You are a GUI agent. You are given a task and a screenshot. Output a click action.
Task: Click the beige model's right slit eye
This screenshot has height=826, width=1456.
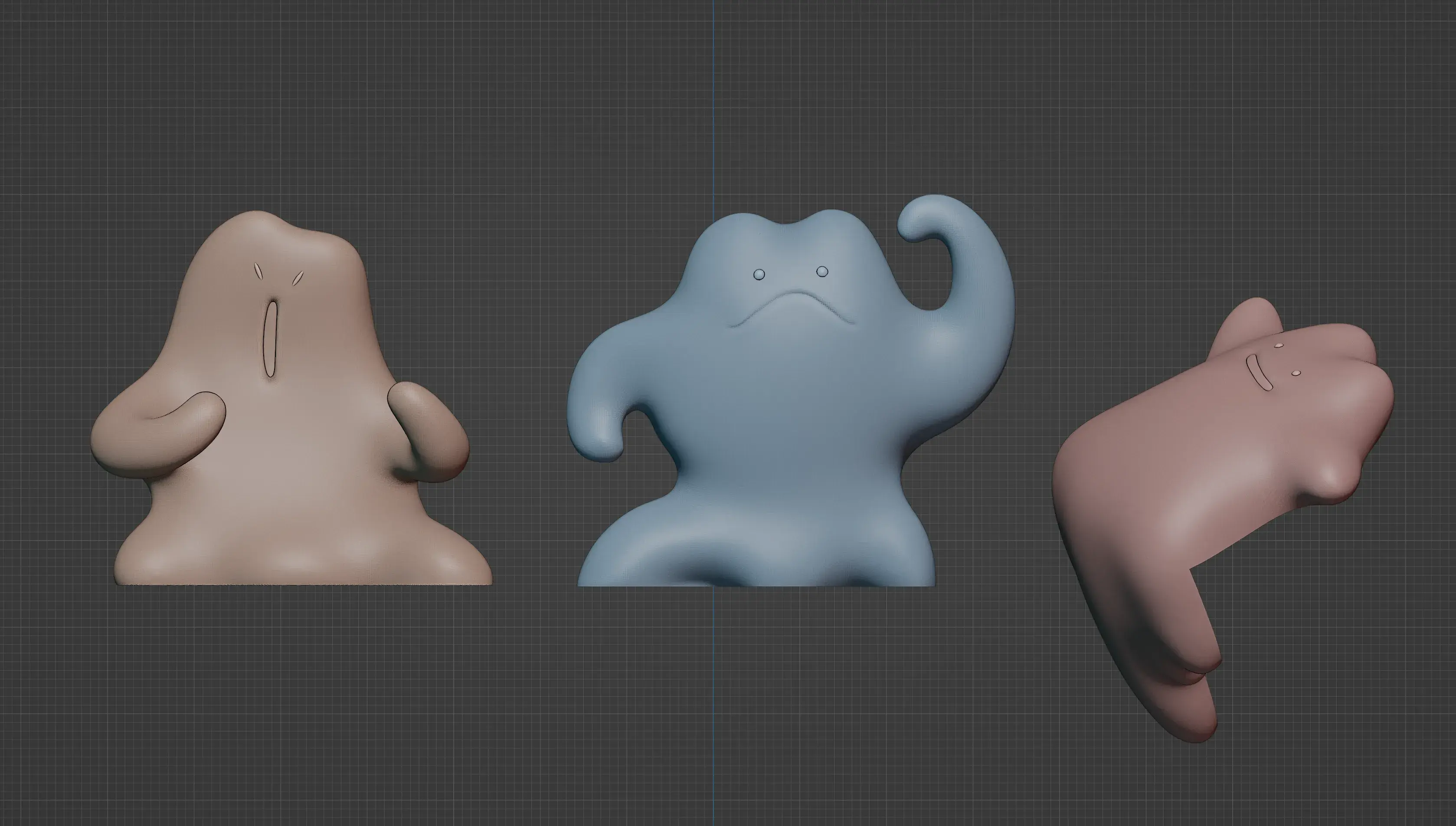[297, 278]
